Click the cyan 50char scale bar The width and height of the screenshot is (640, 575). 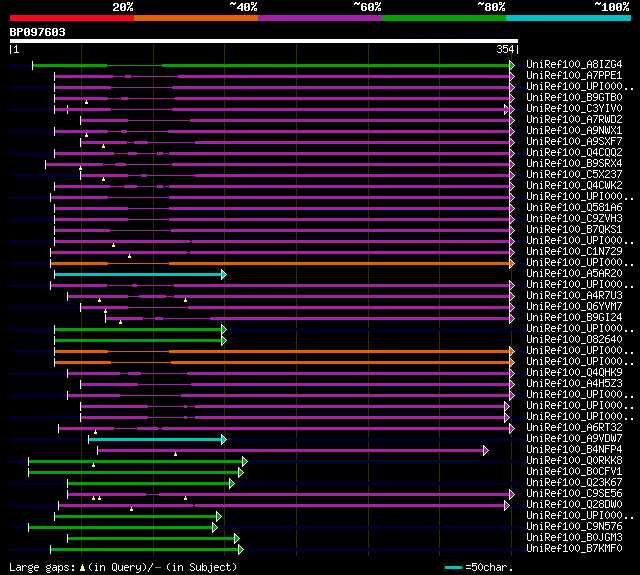[453, 567]
